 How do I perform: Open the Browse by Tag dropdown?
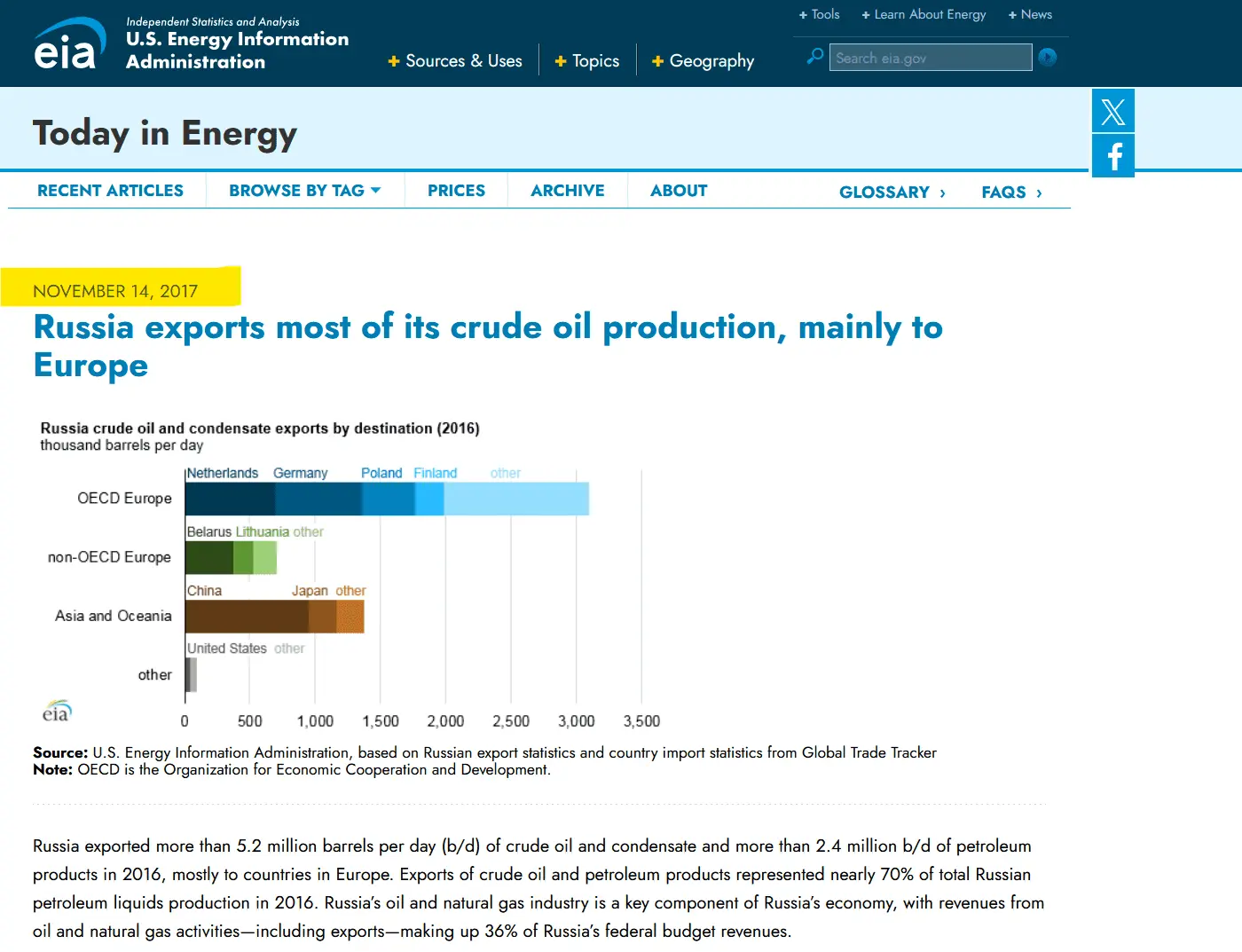[305, 191]
